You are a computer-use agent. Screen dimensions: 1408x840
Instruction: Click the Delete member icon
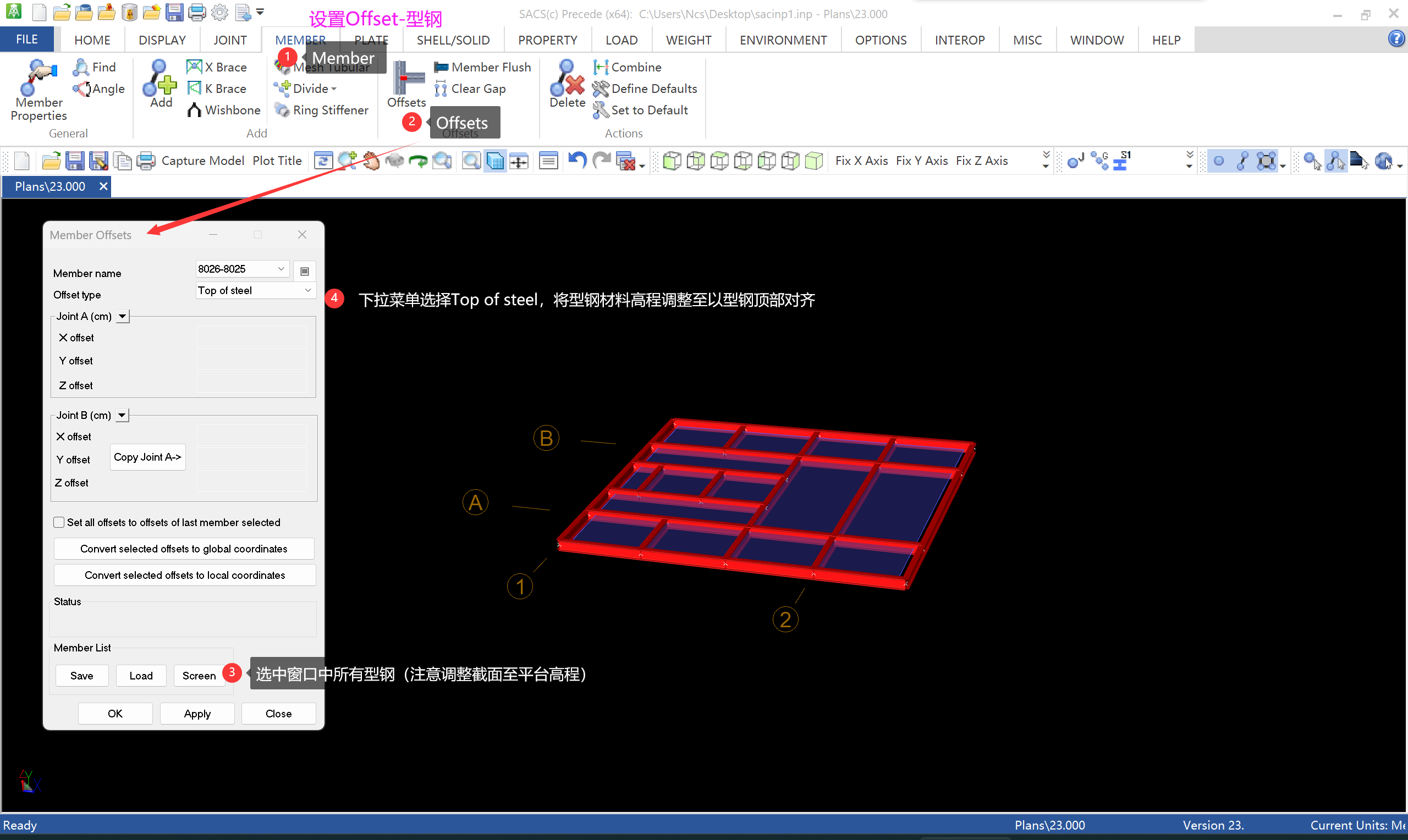point(566,79)
